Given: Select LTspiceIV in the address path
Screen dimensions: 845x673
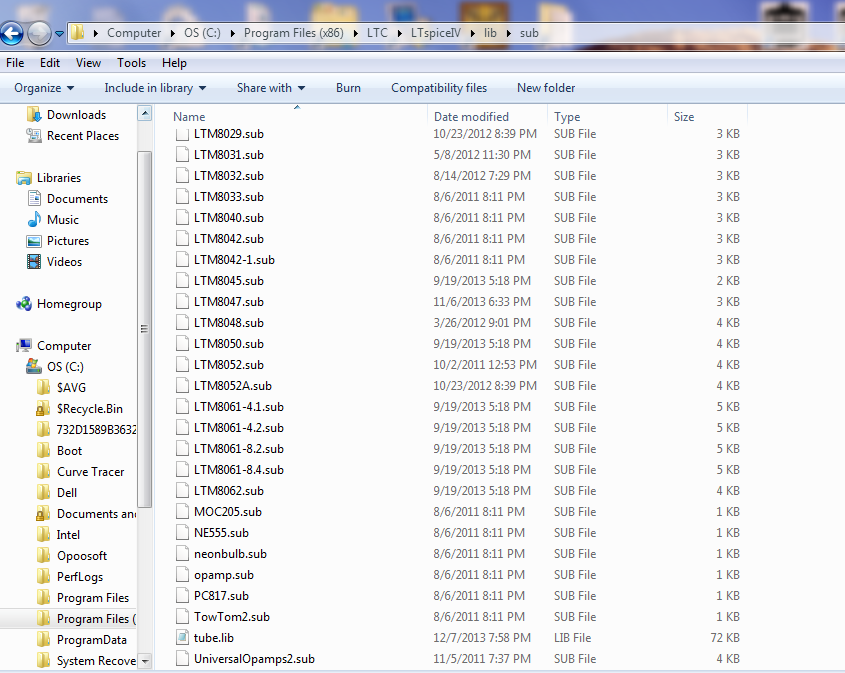Looking at the screenshot, I should [x=435, y=33].
